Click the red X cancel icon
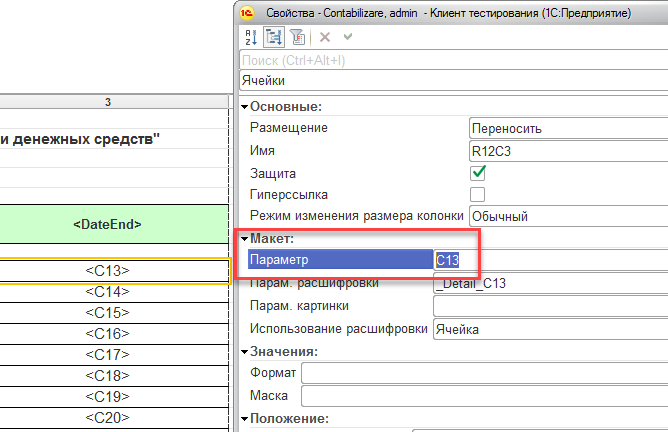Viewport: 668px width, 432px height. coord(324,38)
